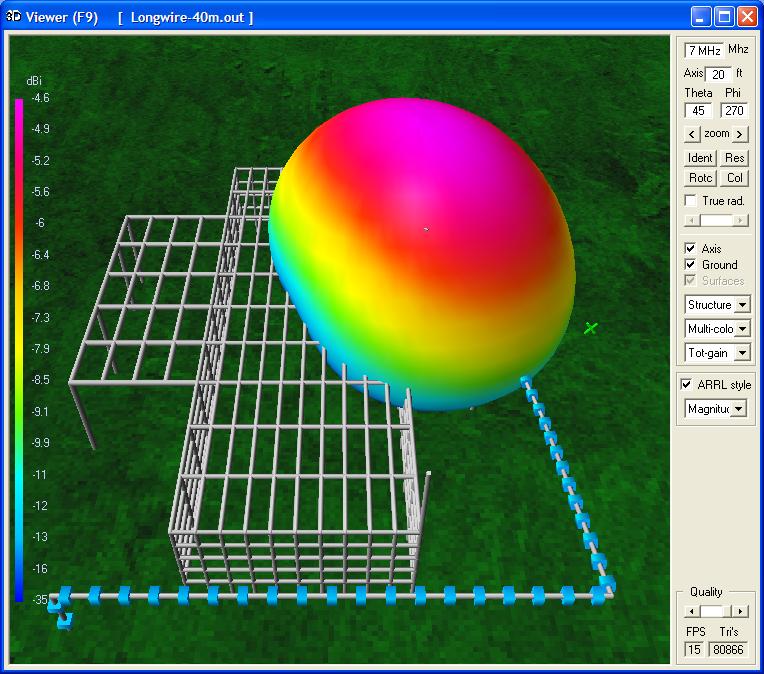
Task: Click the Quality slider right arrow
Action: [x=741, y=611]
